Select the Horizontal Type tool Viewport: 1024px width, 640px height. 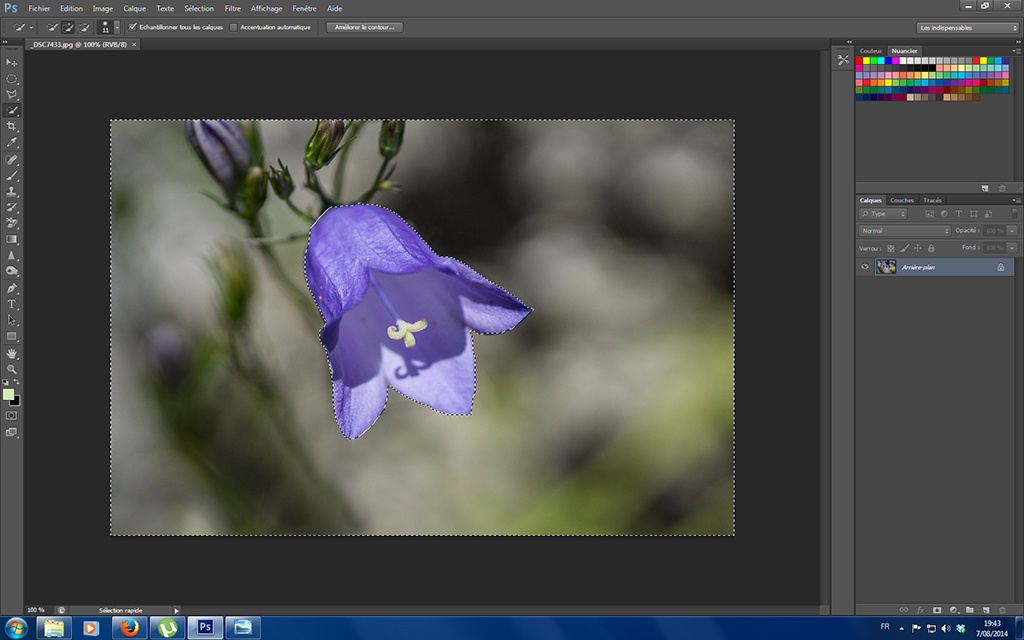coord(12,304)
